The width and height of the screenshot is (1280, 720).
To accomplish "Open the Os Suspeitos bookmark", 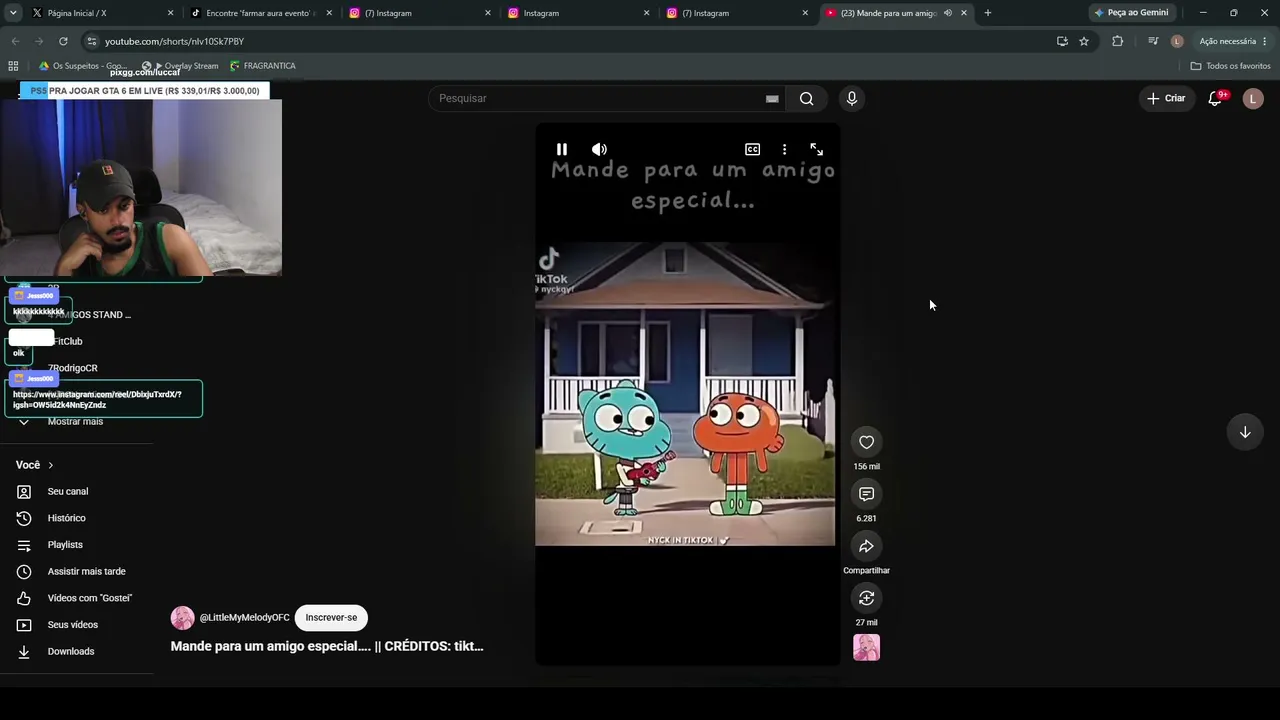I will point(82,66).
